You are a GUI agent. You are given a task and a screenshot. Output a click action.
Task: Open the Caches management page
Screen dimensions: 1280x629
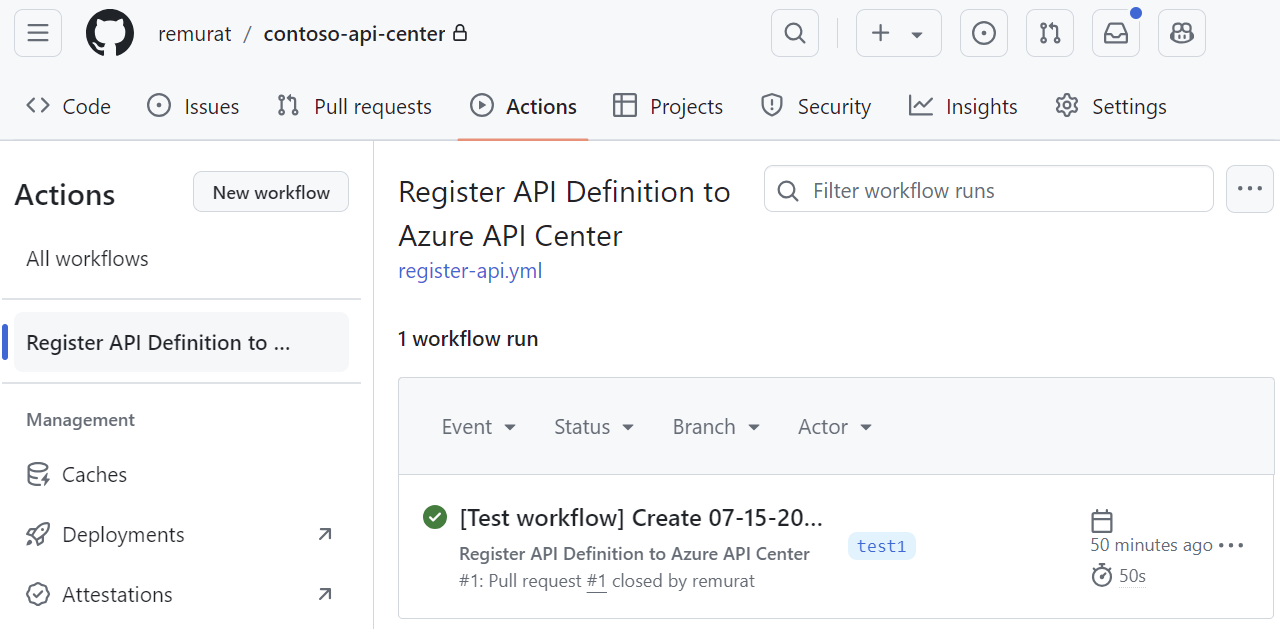95,474
